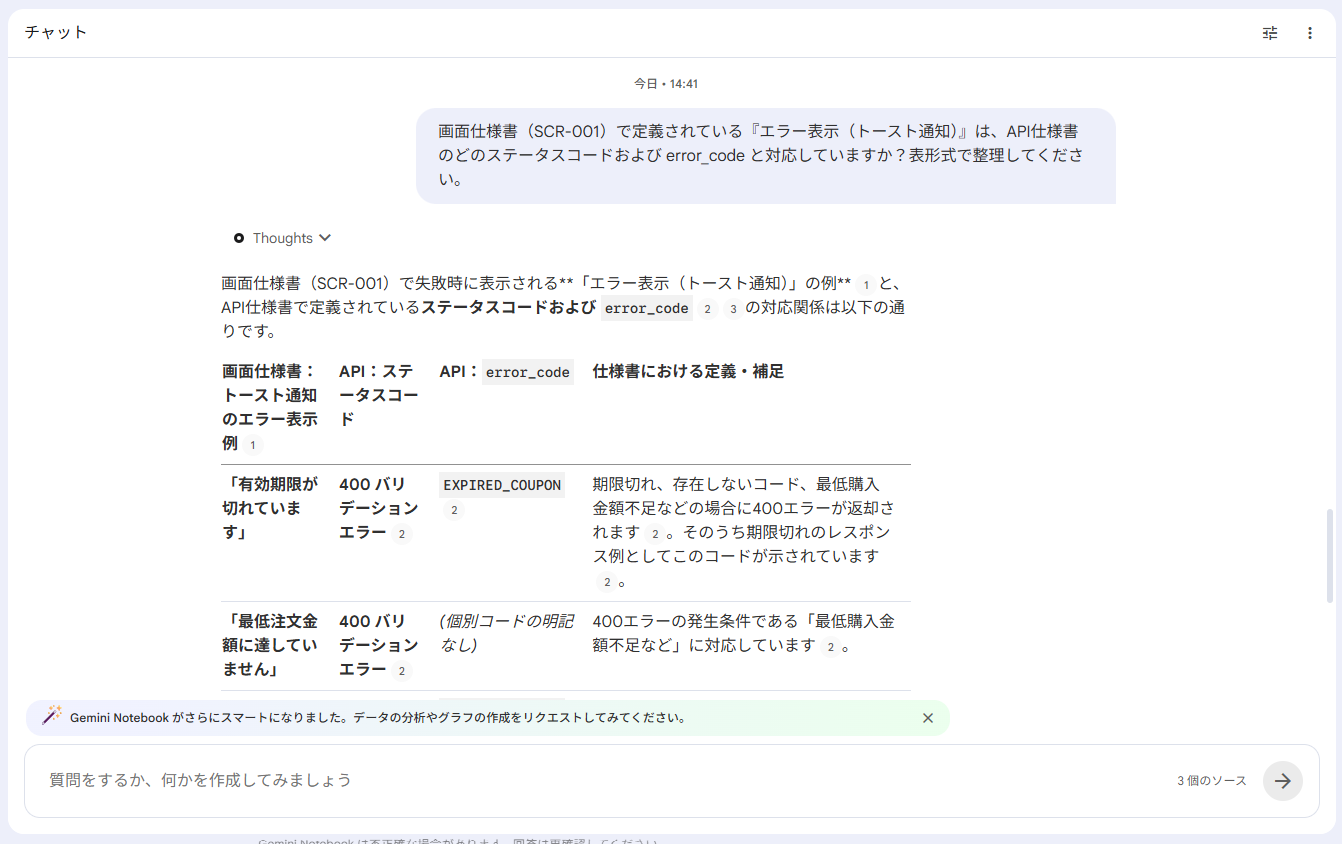The height and width of the screenshot is (844, 1342).
Task: Click the 「有効期限が切れています」 table cell
Action: tap(270, 508)
